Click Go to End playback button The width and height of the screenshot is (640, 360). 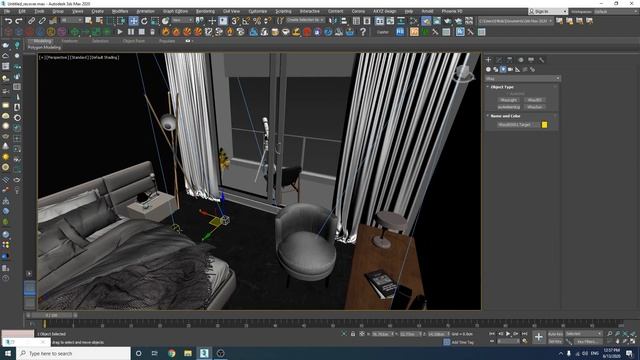524,334
